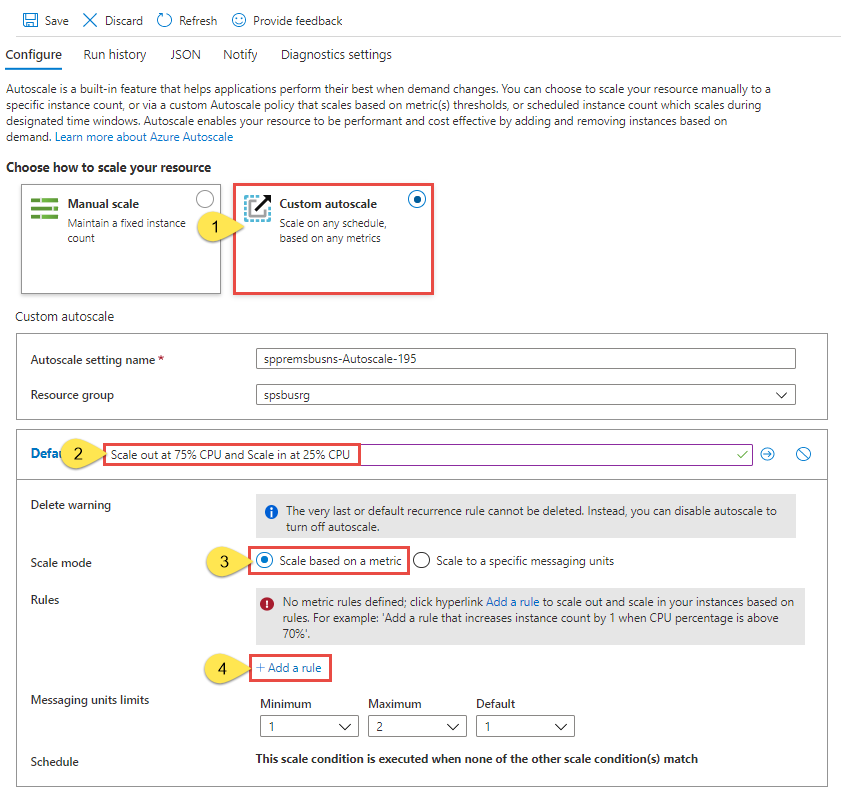This screenshot has height=800, width=841.
Task: Open the Resource group dropdown
Action: click(526, 395)
